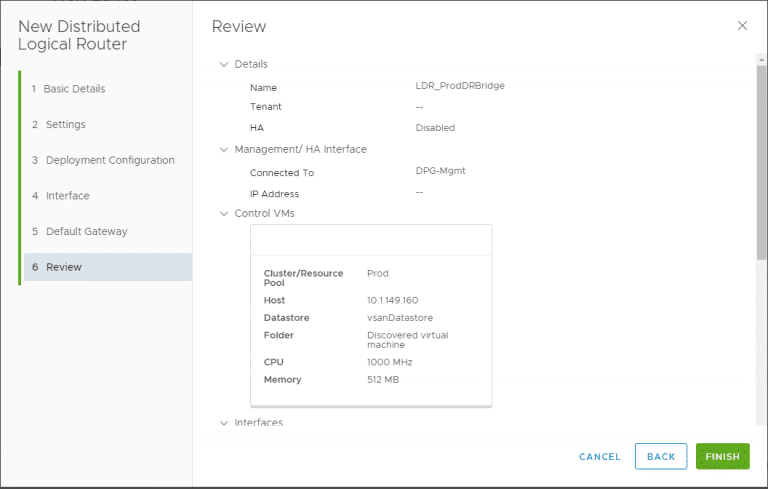Toggle the Interfaces section chevron

pyautogui.click(x=224, y=423)
